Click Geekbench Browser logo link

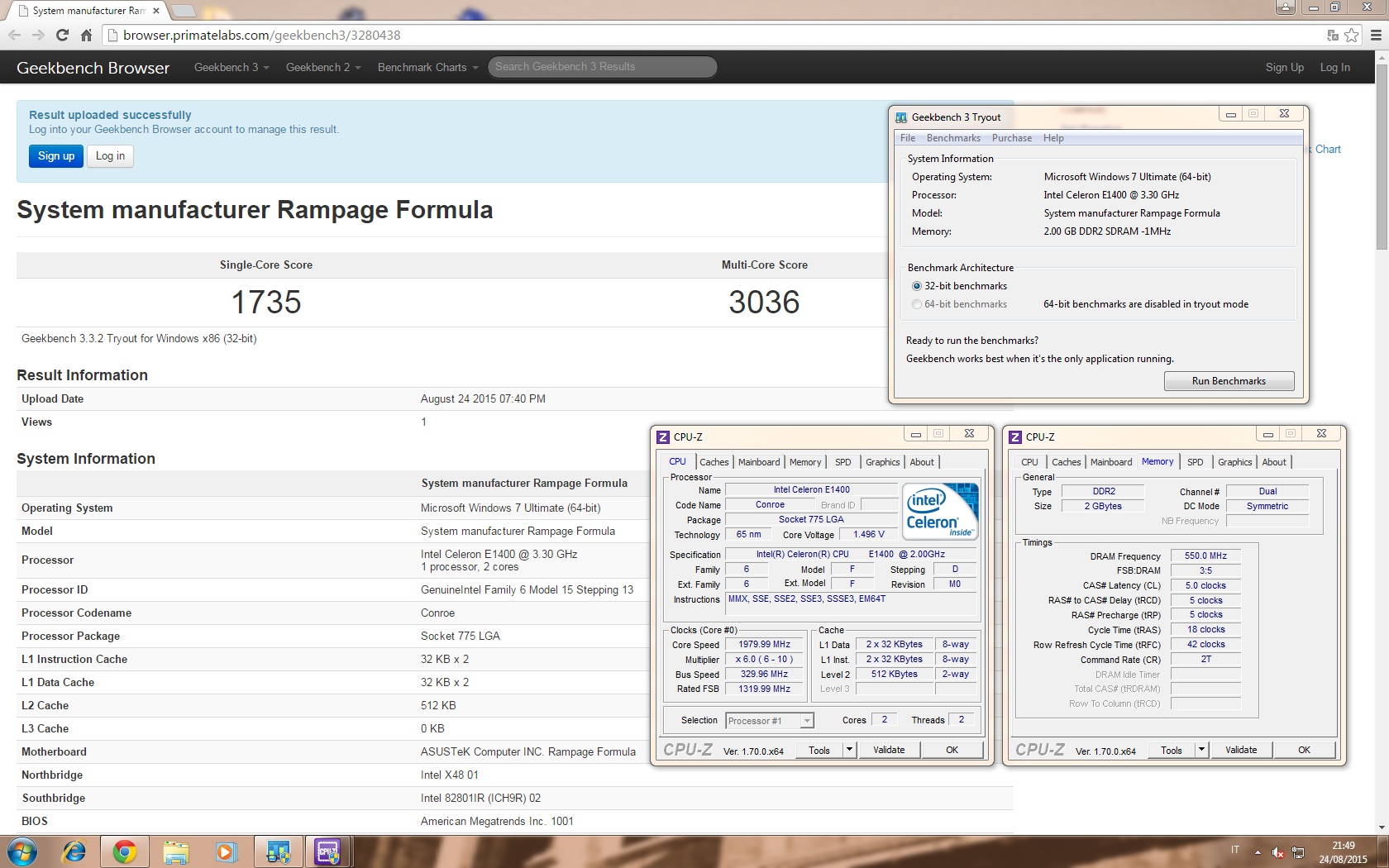tap(93, 68)
